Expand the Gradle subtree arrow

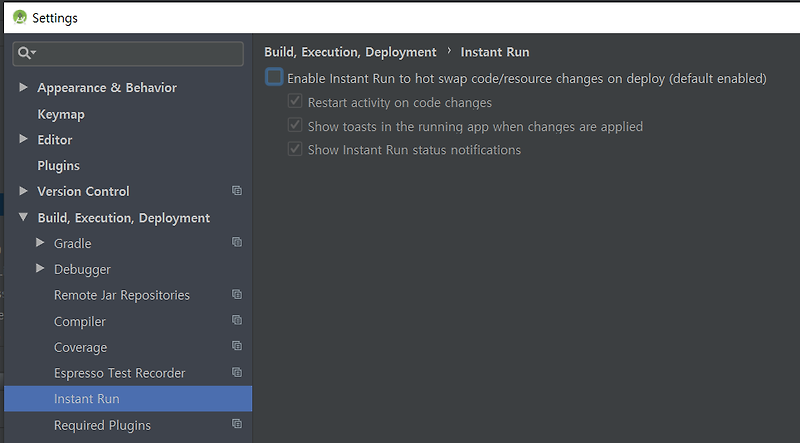(40, 243)
